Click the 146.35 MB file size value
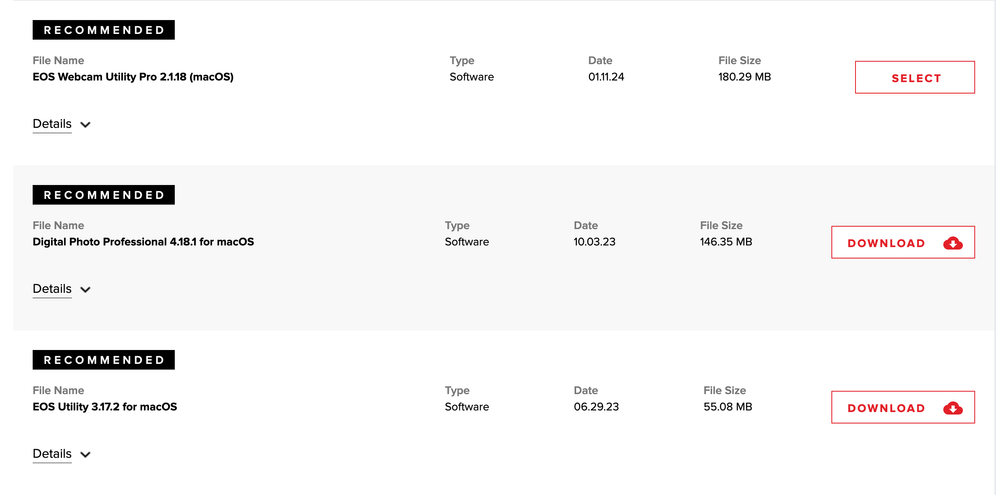The width and height of the screenshot is (998, 495). point(726,241)
